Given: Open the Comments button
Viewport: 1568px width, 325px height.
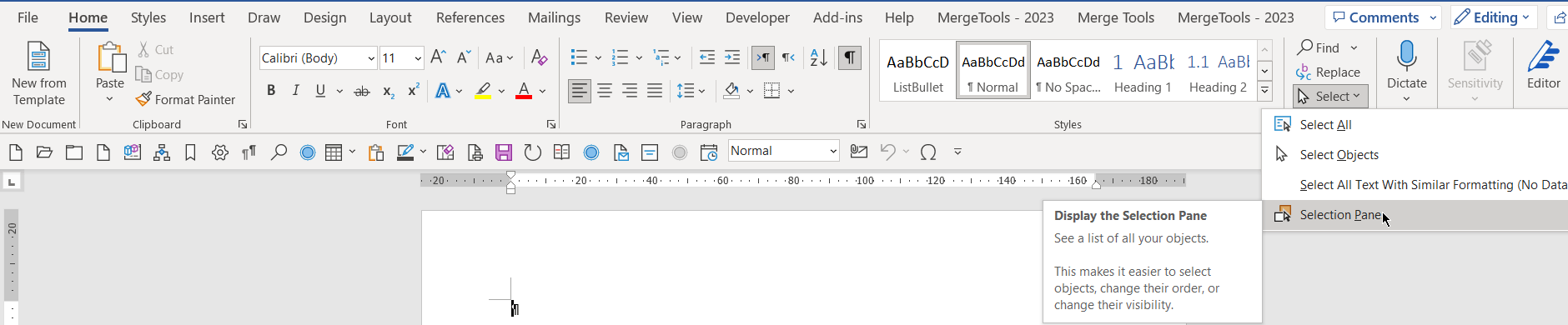Looking at the screenshot, I should click(x=1383, y=17).
